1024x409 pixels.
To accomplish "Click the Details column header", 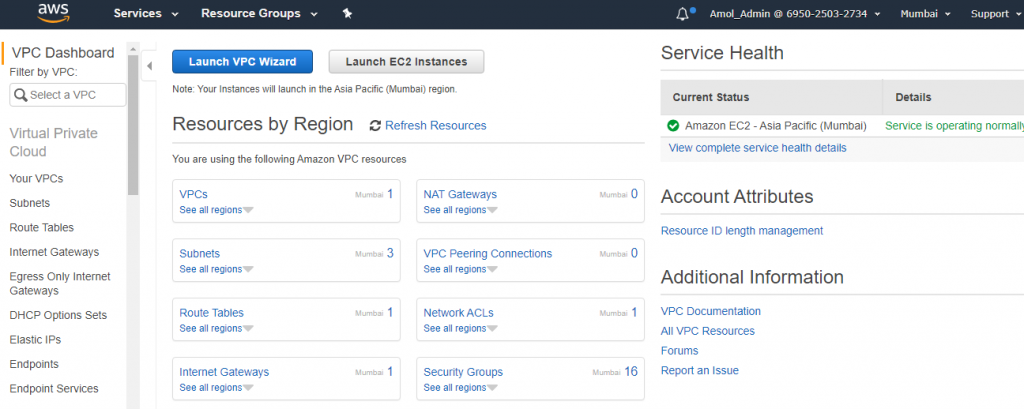I will [x=953, y=97].
